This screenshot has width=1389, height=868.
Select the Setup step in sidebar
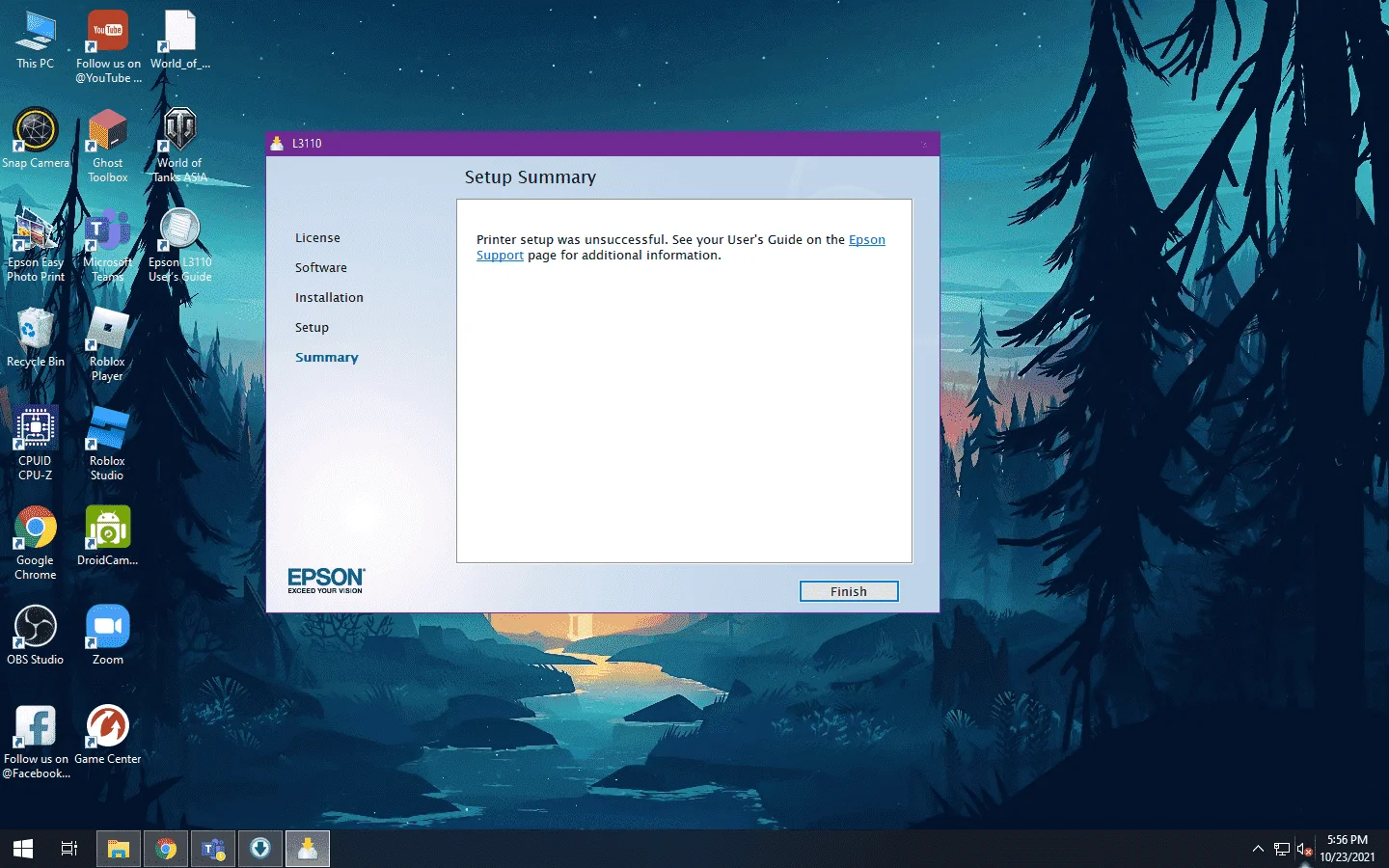point(312,327)
